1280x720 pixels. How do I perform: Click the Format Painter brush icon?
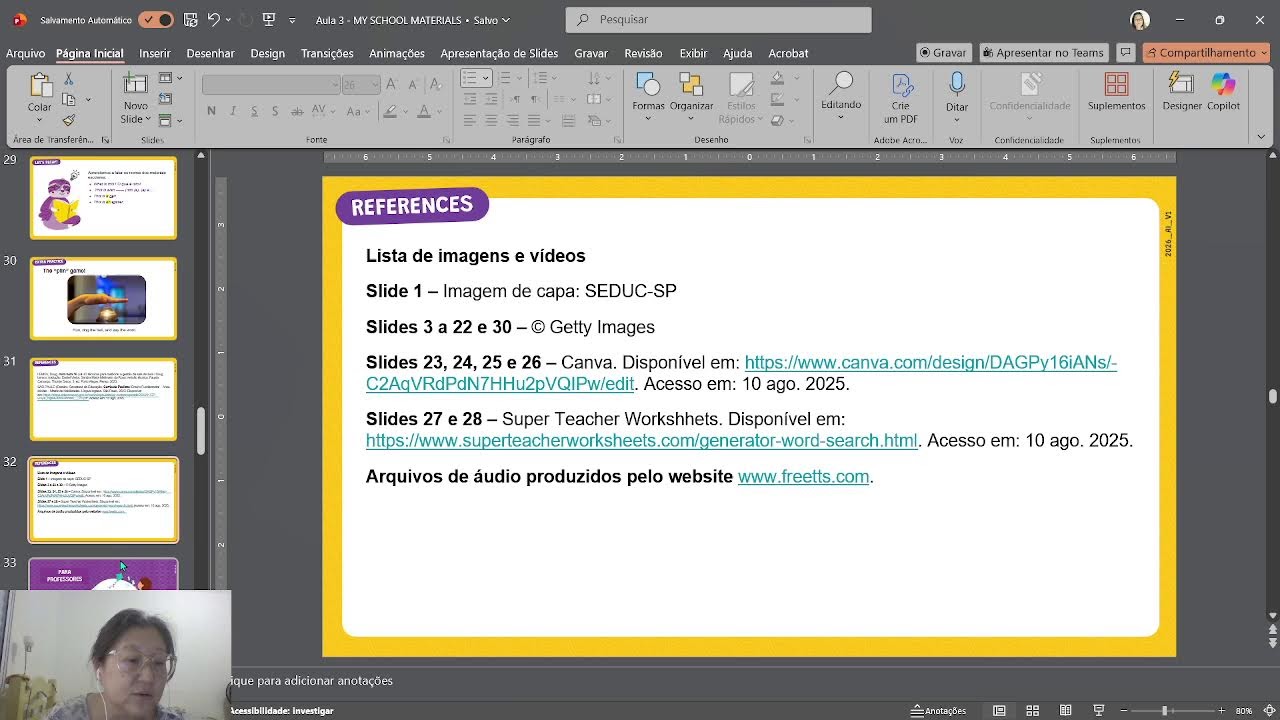[69, 120]
